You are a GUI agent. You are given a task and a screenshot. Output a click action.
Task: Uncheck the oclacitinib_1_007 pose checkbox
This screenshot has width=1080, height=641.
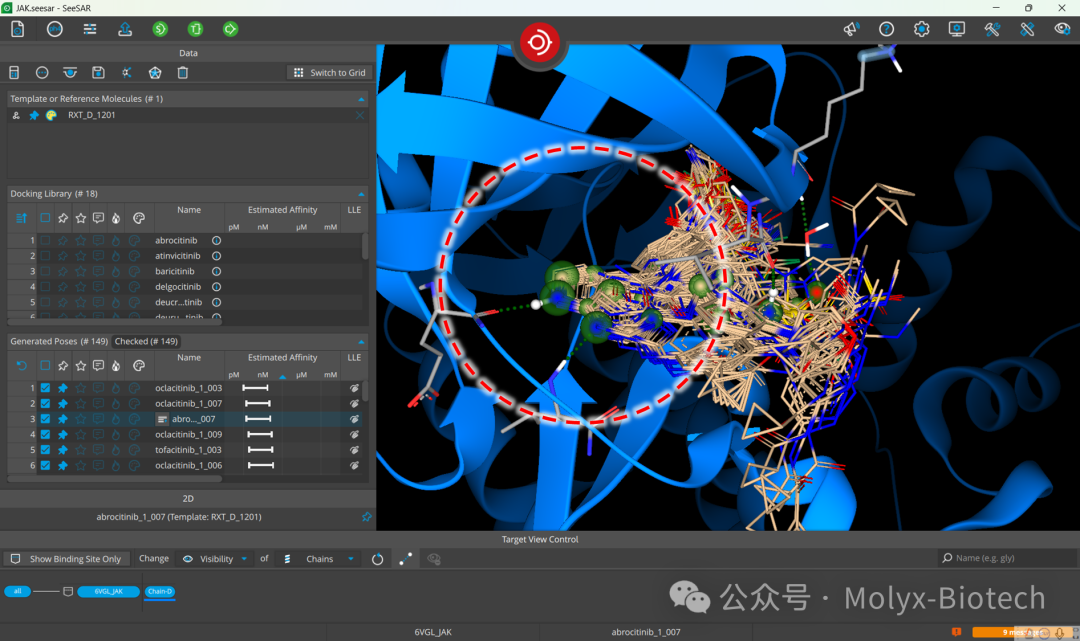(x=45, y=403)
